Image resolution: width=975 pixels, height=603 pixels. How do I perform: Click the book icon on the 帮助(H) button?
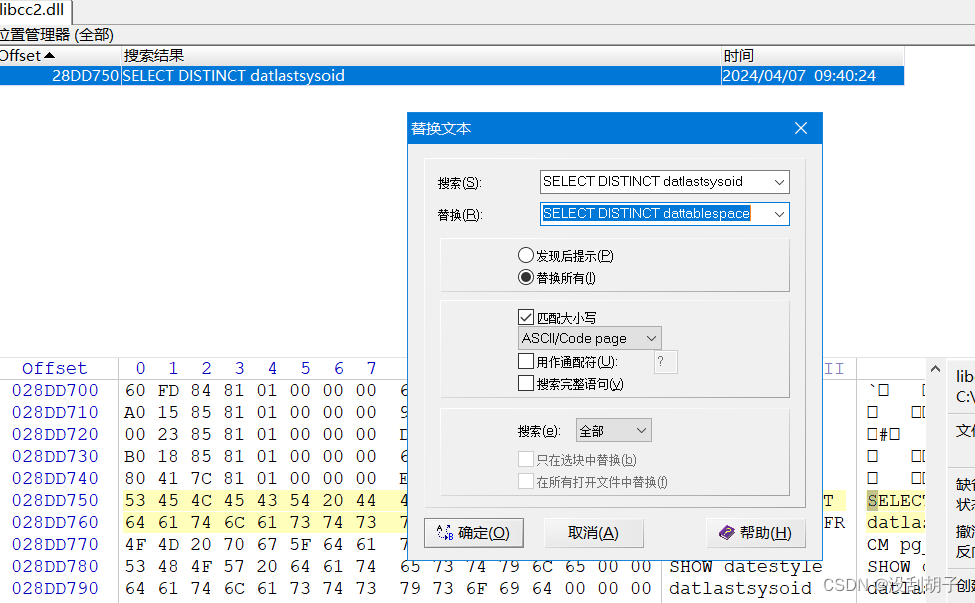click(x=727, y=532)
